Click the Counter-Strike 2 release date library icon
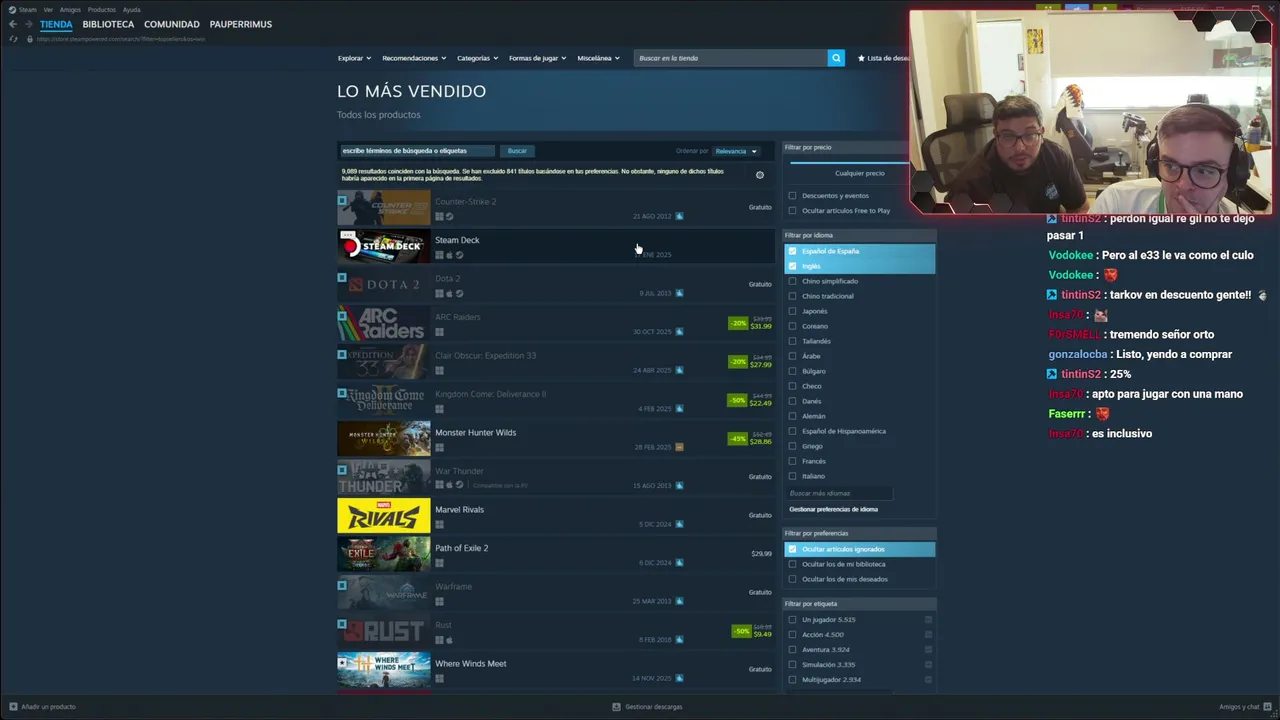 (679, 216)
